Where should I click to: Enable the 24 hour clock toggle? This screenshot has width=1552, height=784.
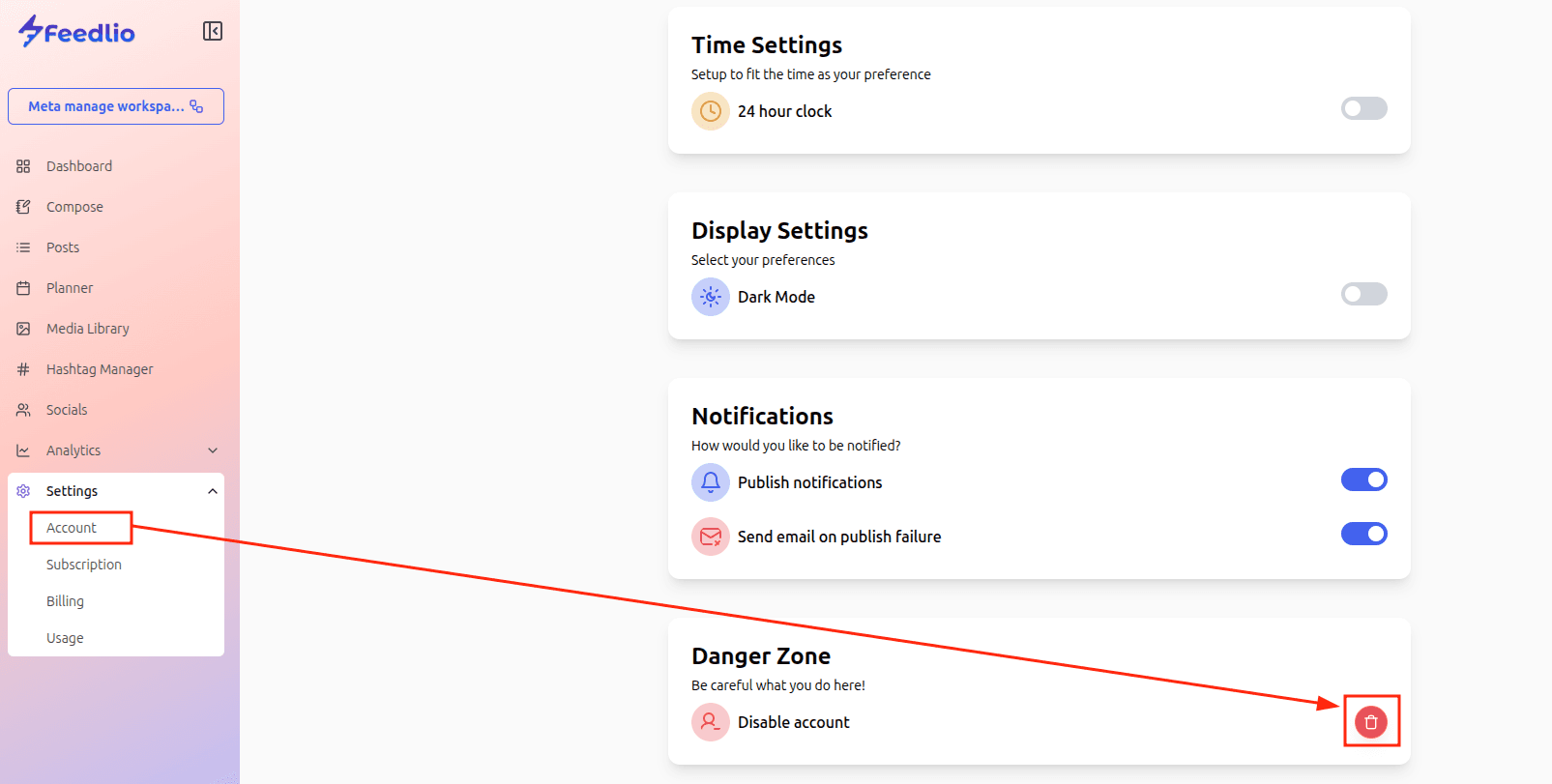1363,108
